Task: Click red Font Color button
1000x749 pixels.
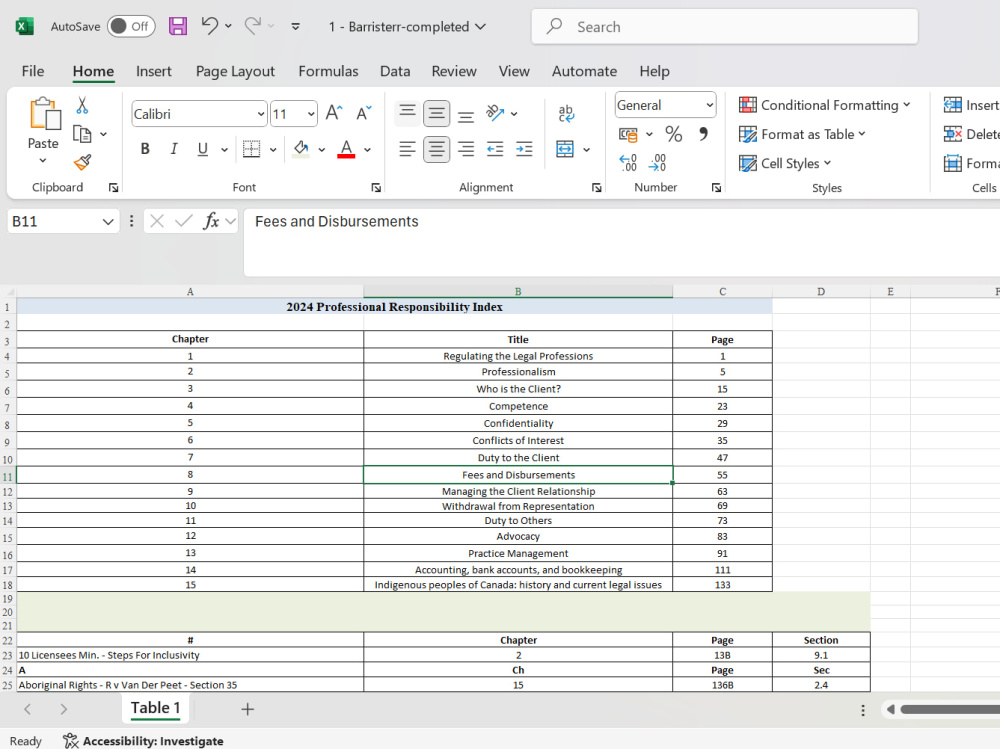Action: (x=346, y=149)
